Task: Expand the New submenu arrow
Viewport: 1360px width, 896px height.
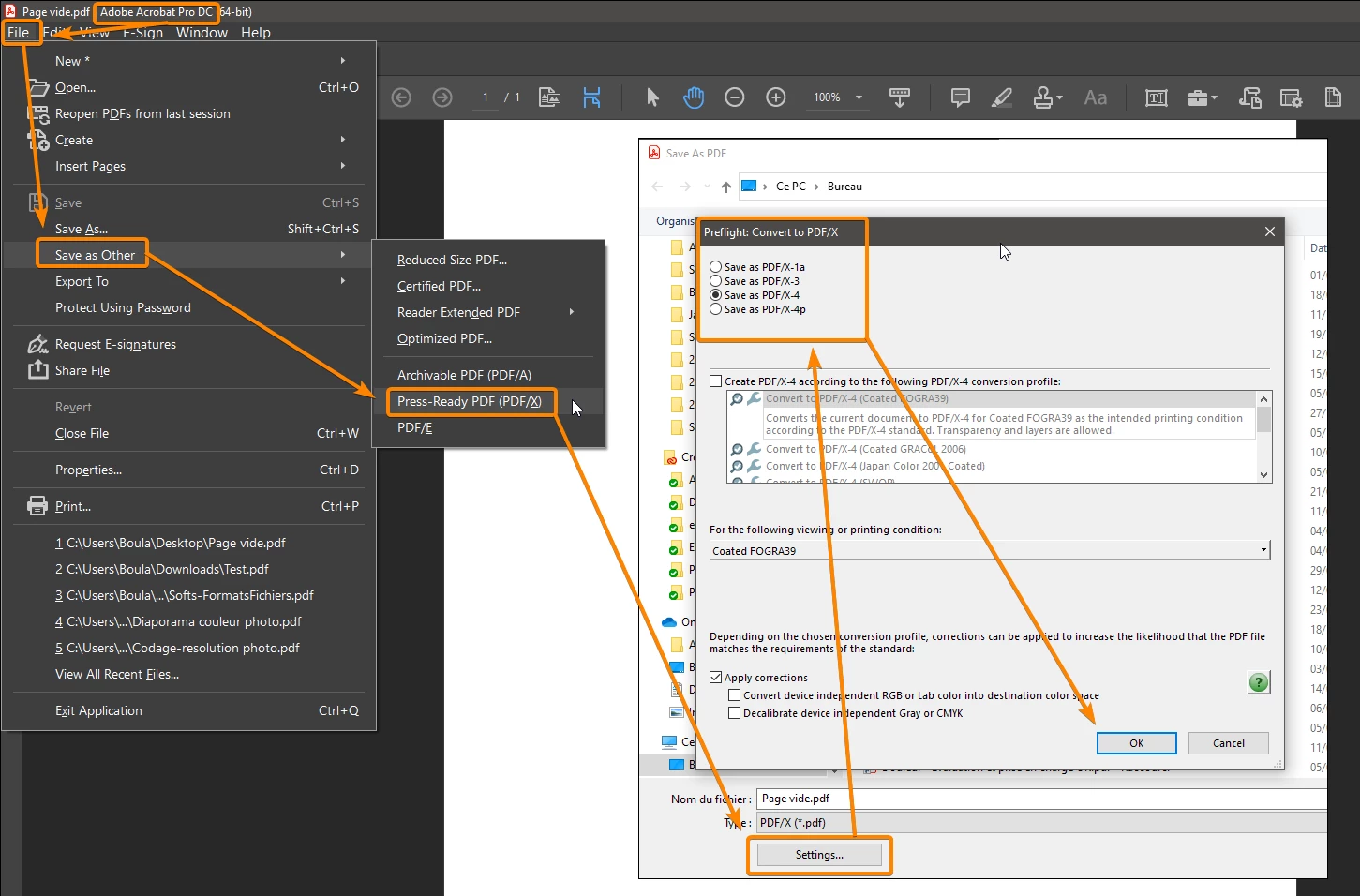Action: pyautogui.click(x=343, y=61)
